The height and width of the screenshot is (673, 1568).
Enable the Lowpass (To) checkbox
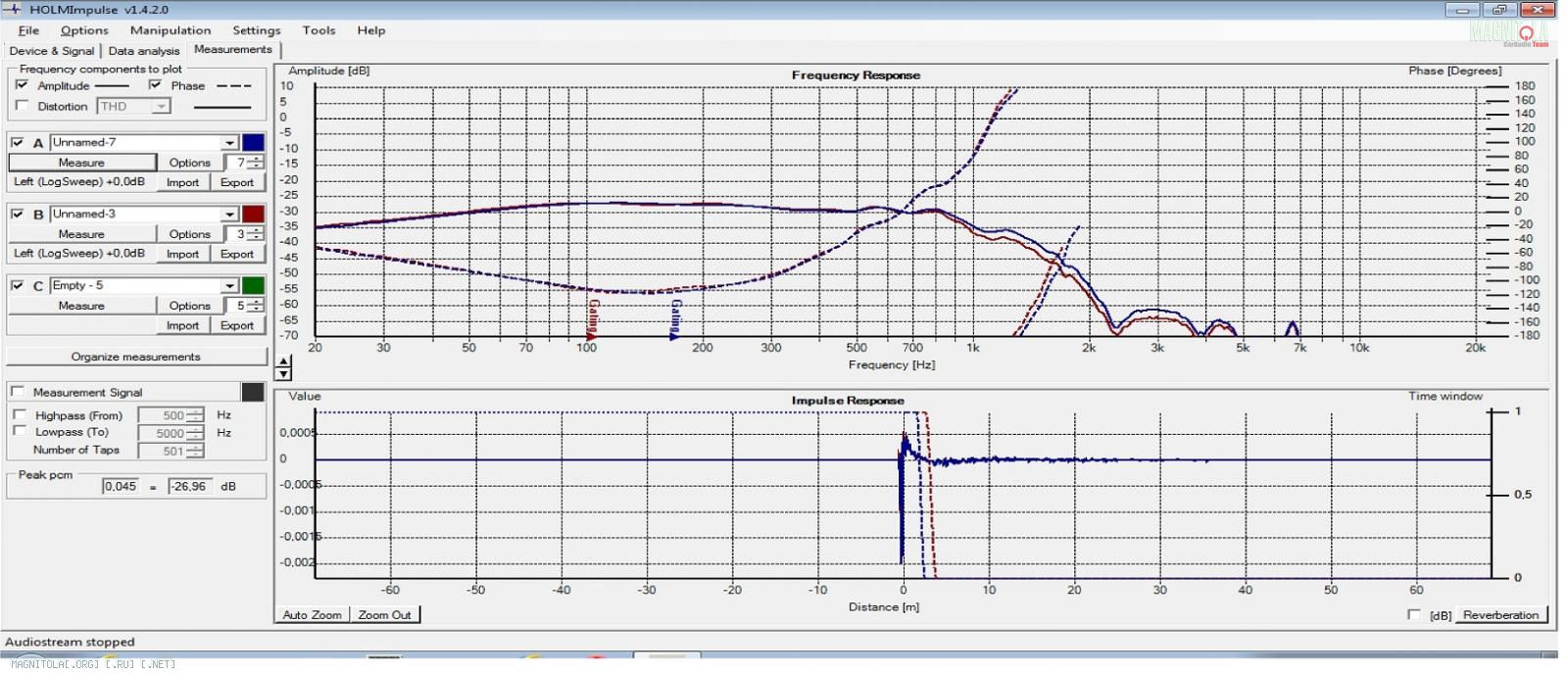(20, 431)
